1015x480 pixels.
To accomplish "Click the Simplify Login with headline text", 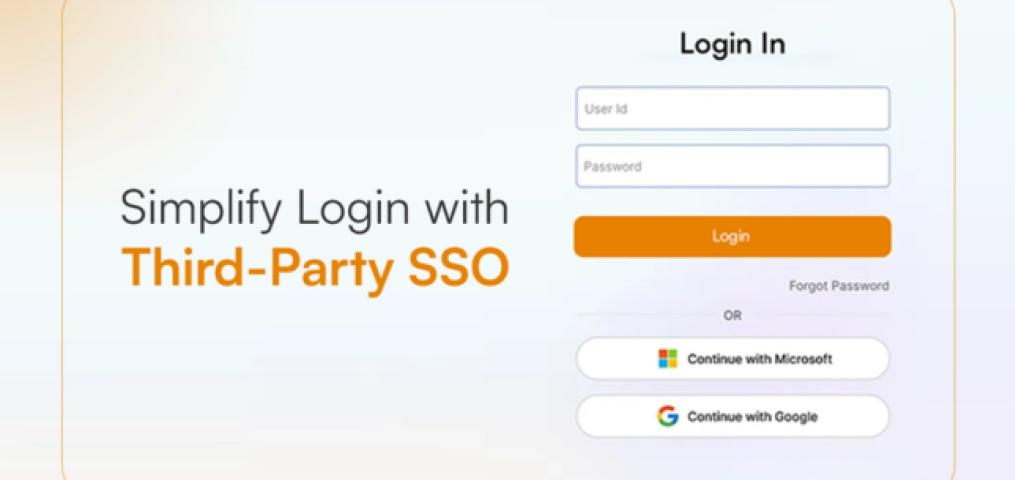I will pos(315,208).
